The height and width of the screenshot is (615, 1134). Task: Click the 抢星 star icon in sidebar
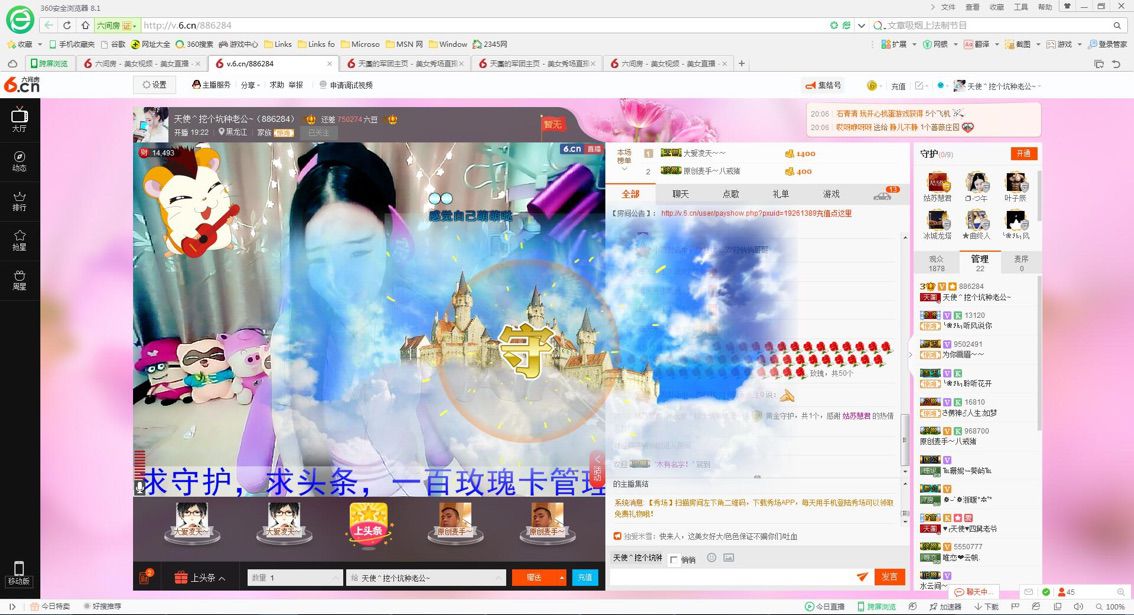click(20, 240)
